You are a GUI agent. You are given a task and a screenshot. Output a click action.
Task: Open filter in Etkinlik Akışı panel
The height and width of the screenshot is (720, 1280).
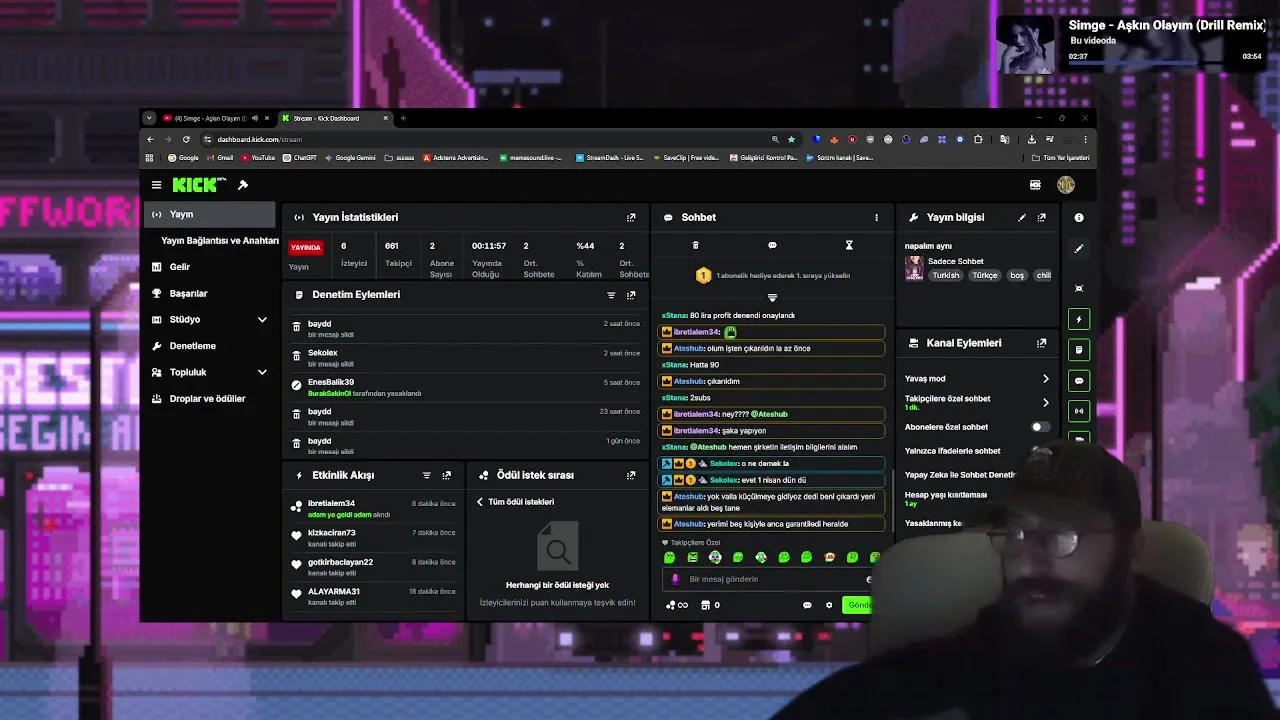426,475
